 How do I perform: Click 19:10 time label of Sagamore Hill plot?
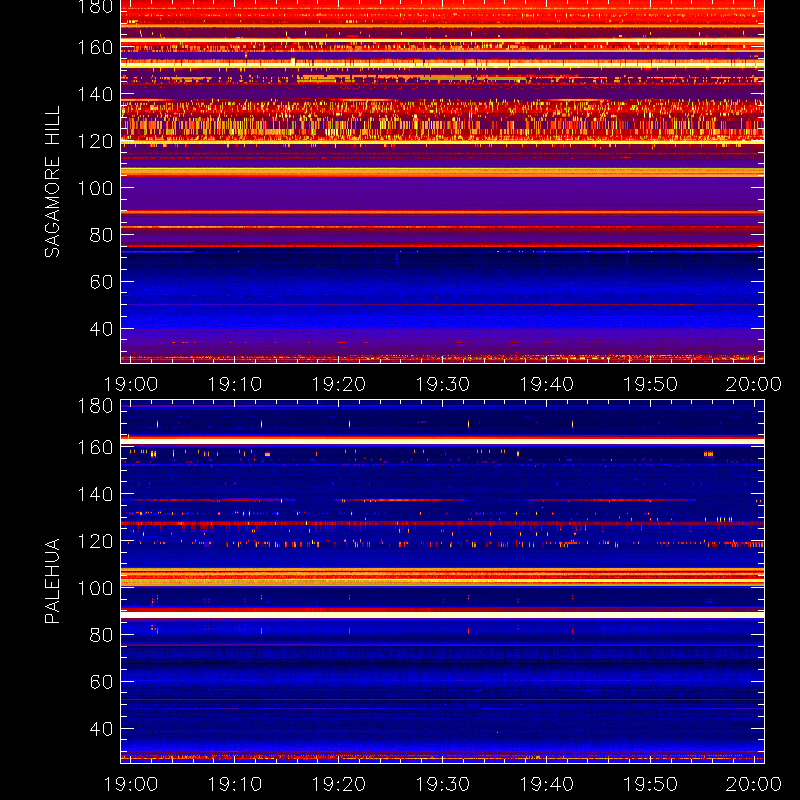[x=235, y=384]
